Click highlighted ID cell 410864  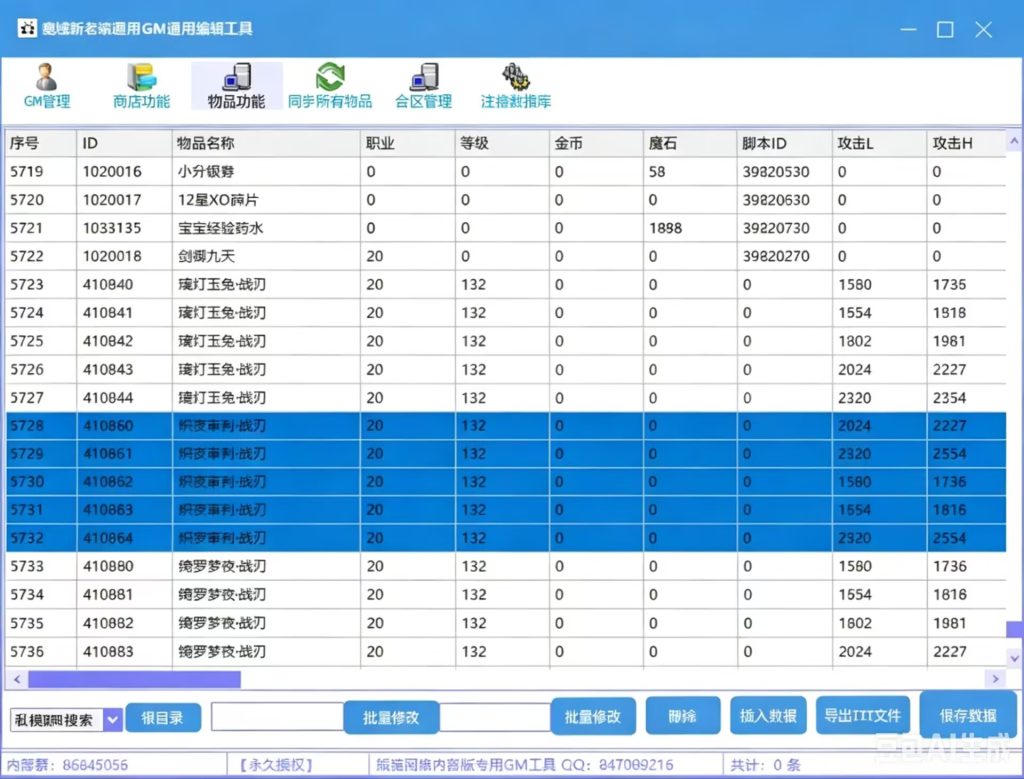(124, 538)
